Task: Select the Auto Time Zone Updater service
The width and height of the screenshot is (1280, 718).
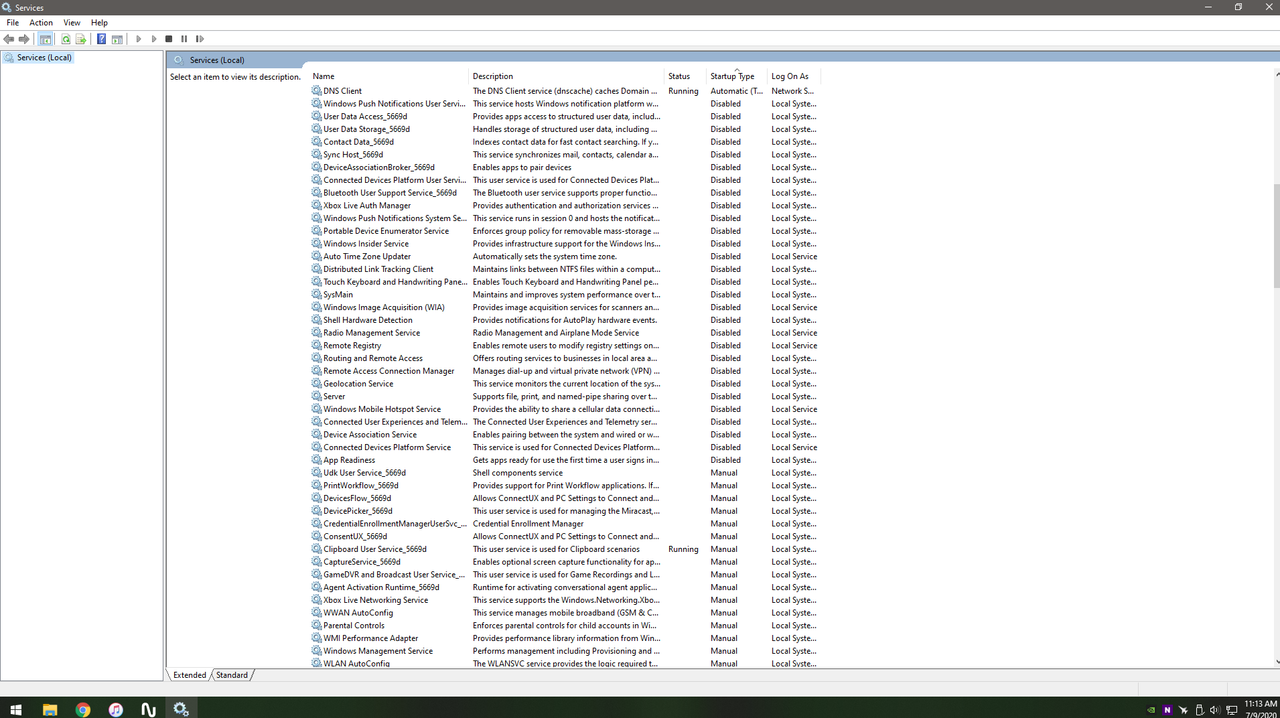Action: click(565, 256)
